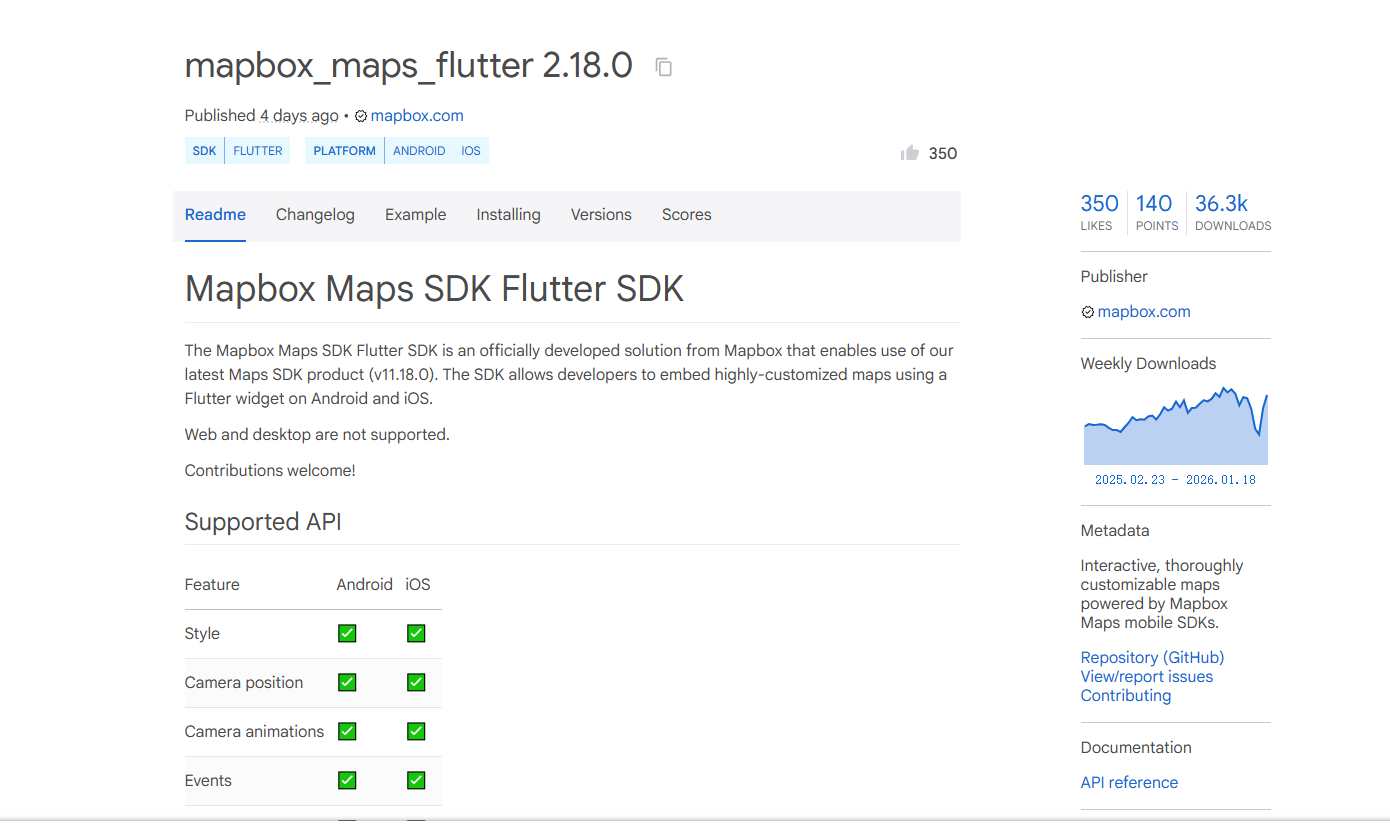1390x832 pixels.
Task: Click the Android checkmark for Events
Action: click(347, 780)
